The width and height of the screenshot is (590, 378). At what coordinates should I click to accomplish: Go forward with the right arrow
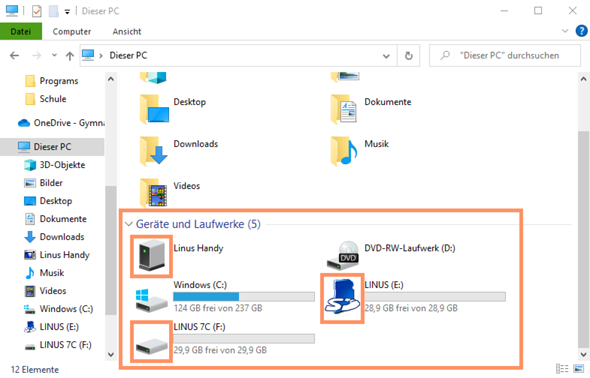36,56
